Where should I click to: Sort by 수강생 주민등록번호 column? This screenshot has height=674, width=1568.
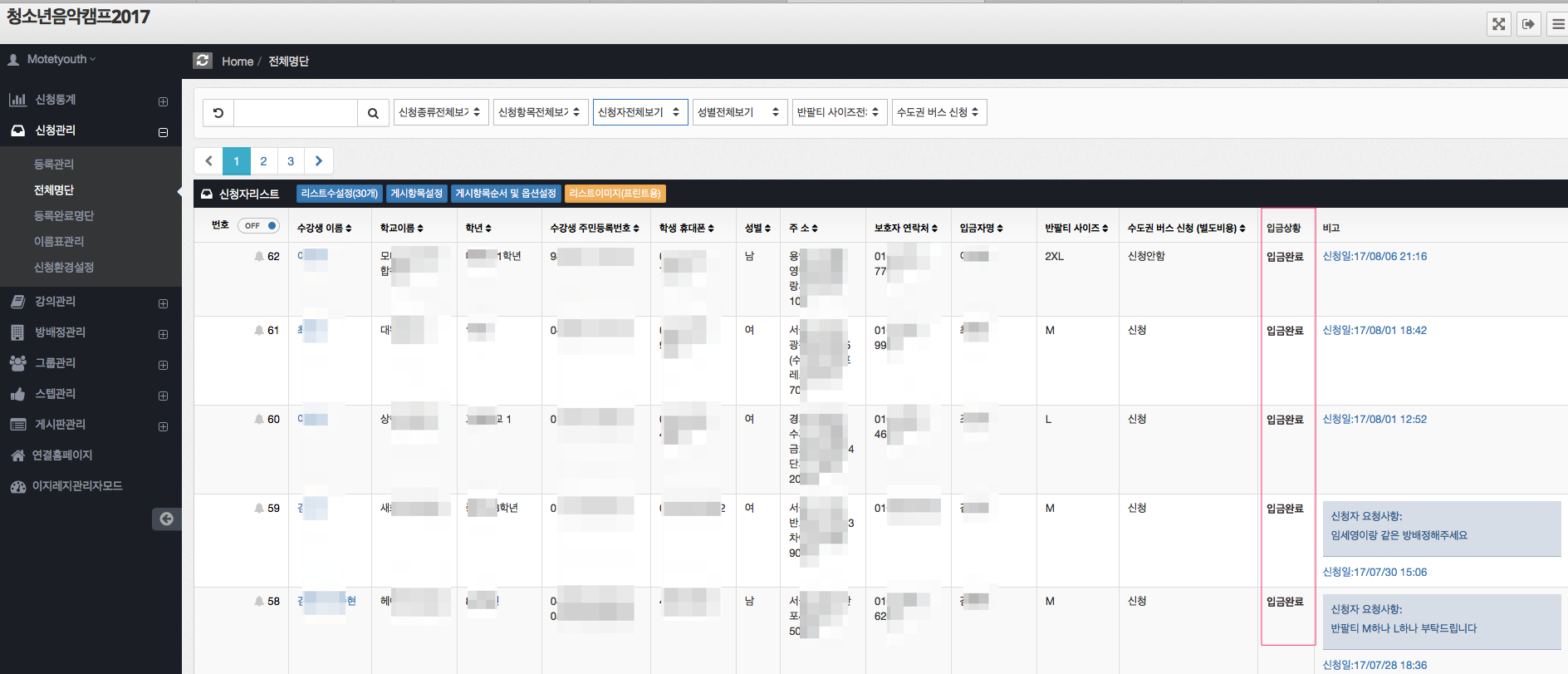pos(595,228)
